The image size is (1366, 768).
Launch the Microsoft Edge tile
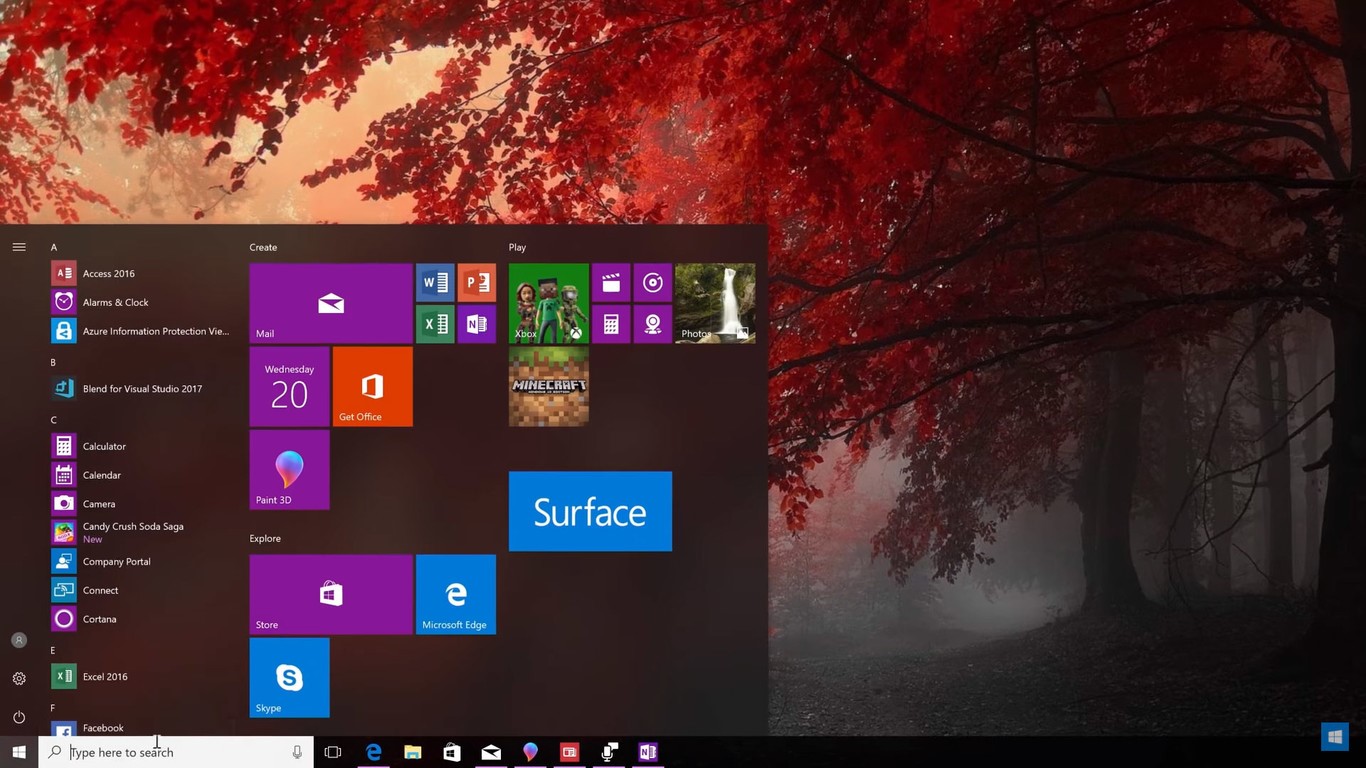click(456, 594)
